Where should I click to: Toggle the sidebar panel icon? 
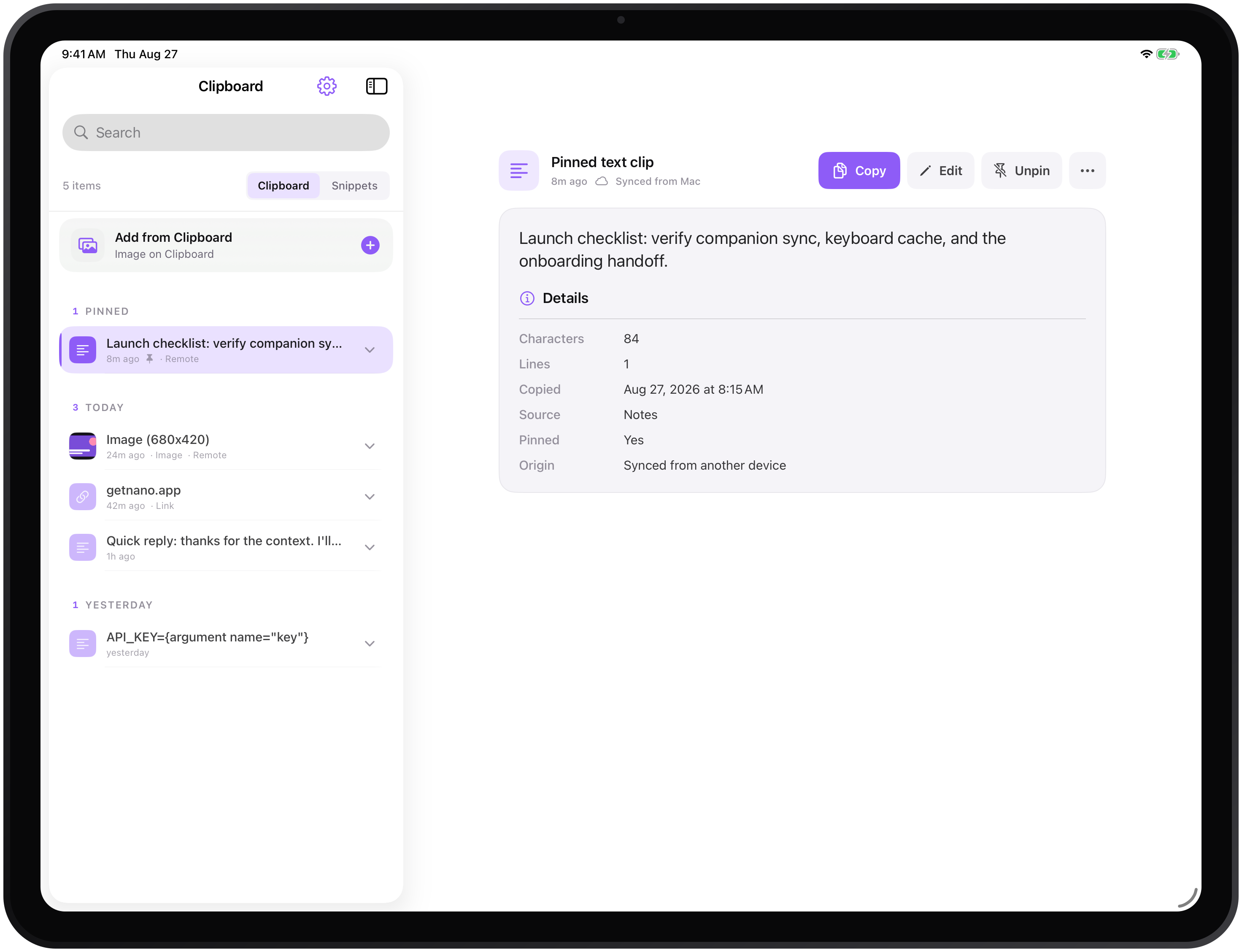pos(376,86)
